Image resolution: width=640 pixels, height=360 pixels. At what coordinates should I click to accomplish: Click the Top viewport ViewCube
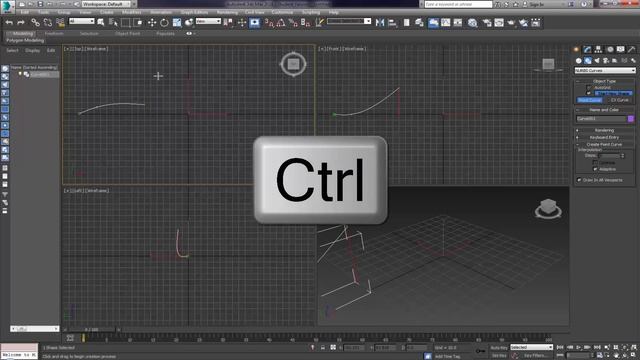(x=293, y=64)
